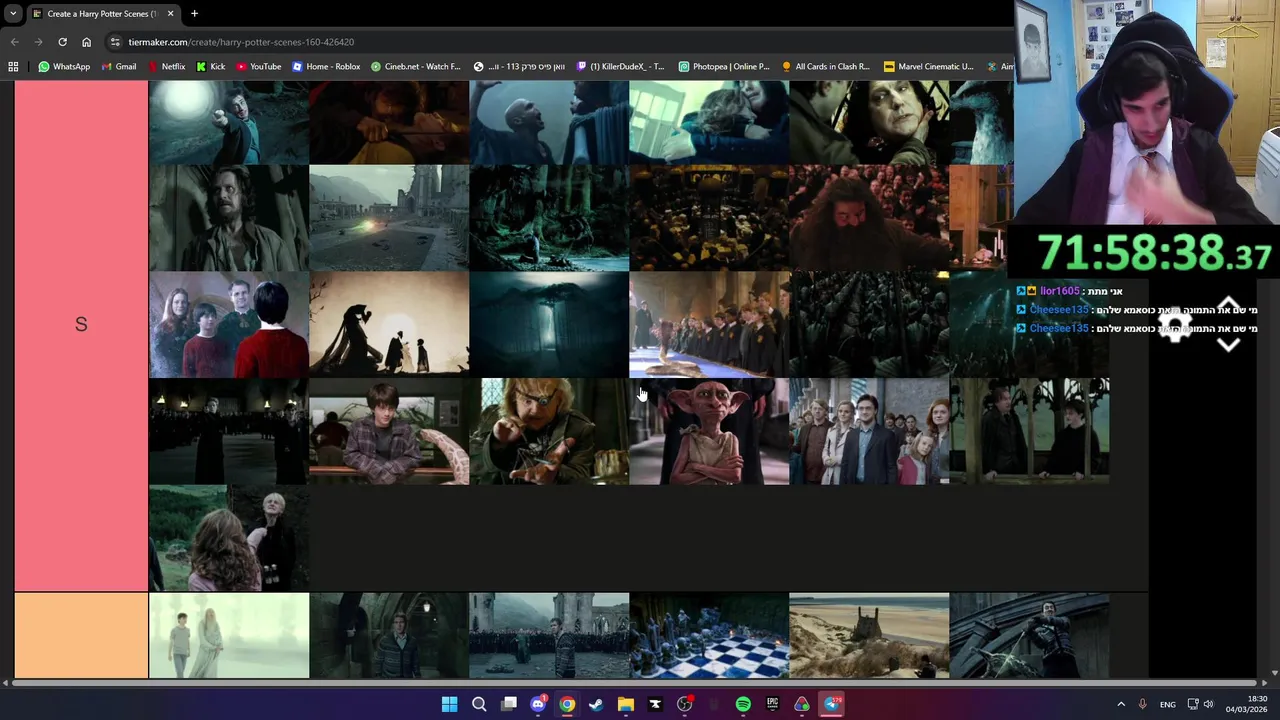Select the Hagrid in crowd thumbnail

(x=869, y=218)
